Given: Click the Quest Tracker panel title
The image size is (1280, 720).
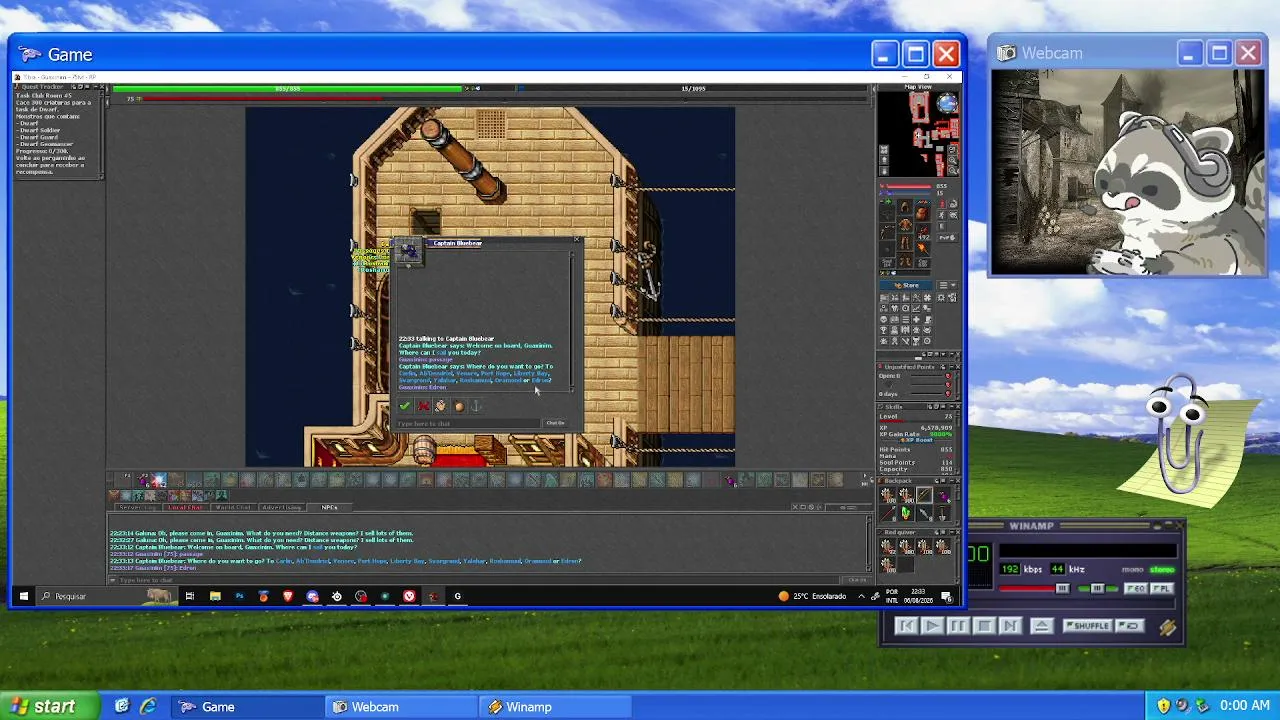Looking at the screenshot, I should 41,87.
